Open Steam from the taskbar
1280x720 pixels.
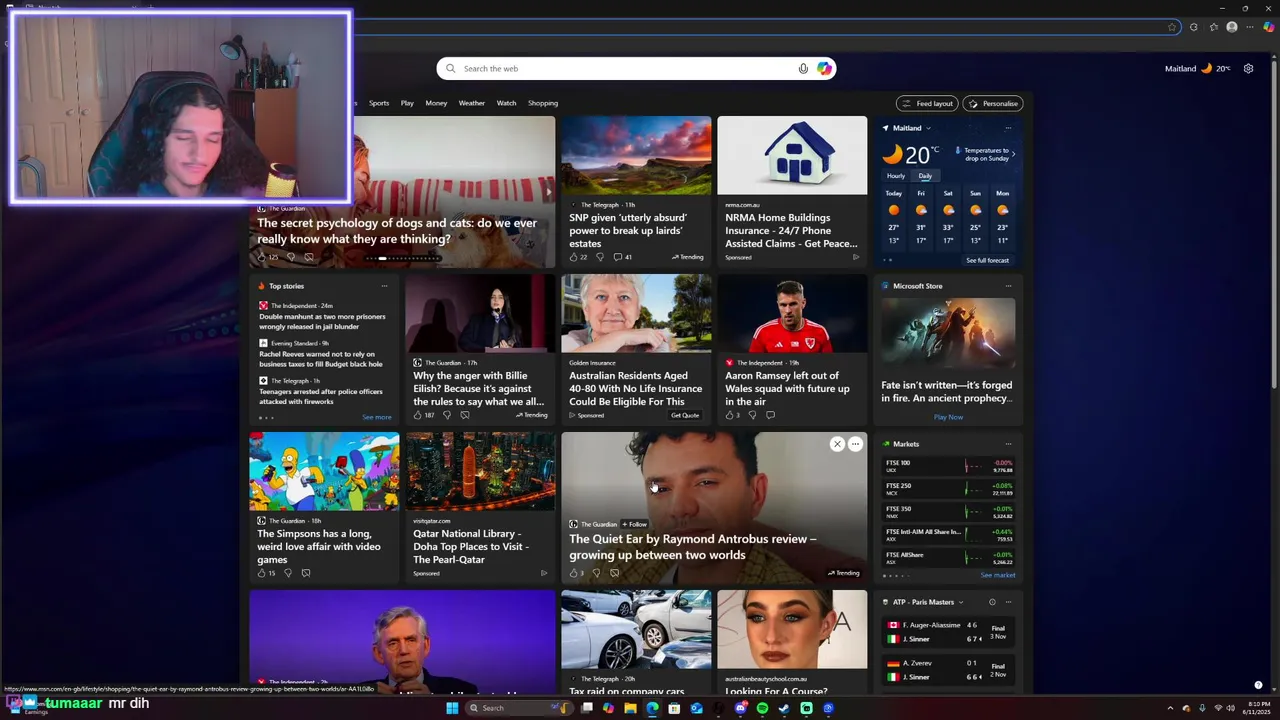(784, 708)
